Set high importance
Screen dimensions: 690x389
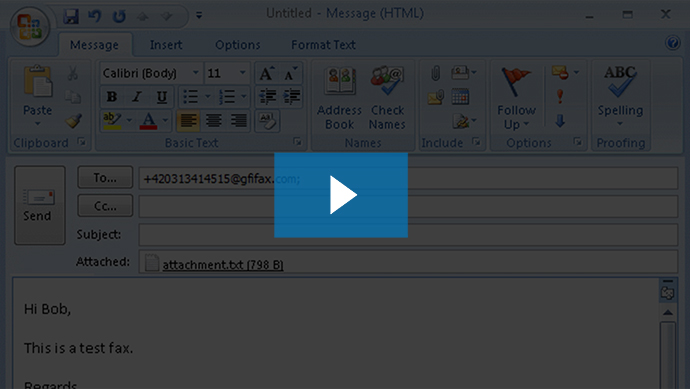click(560, 97)
